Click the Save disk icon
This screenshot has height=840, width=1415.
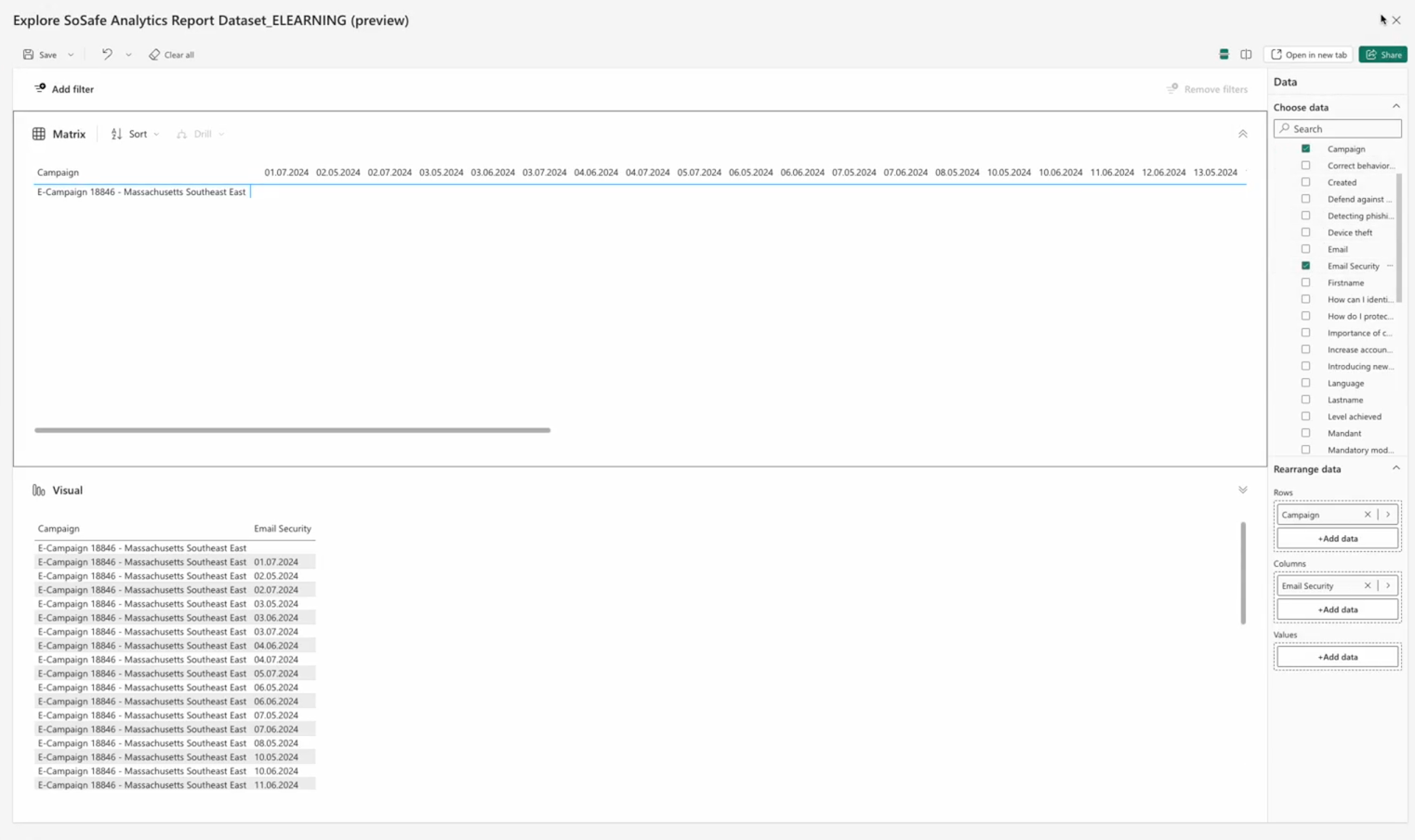29,55
